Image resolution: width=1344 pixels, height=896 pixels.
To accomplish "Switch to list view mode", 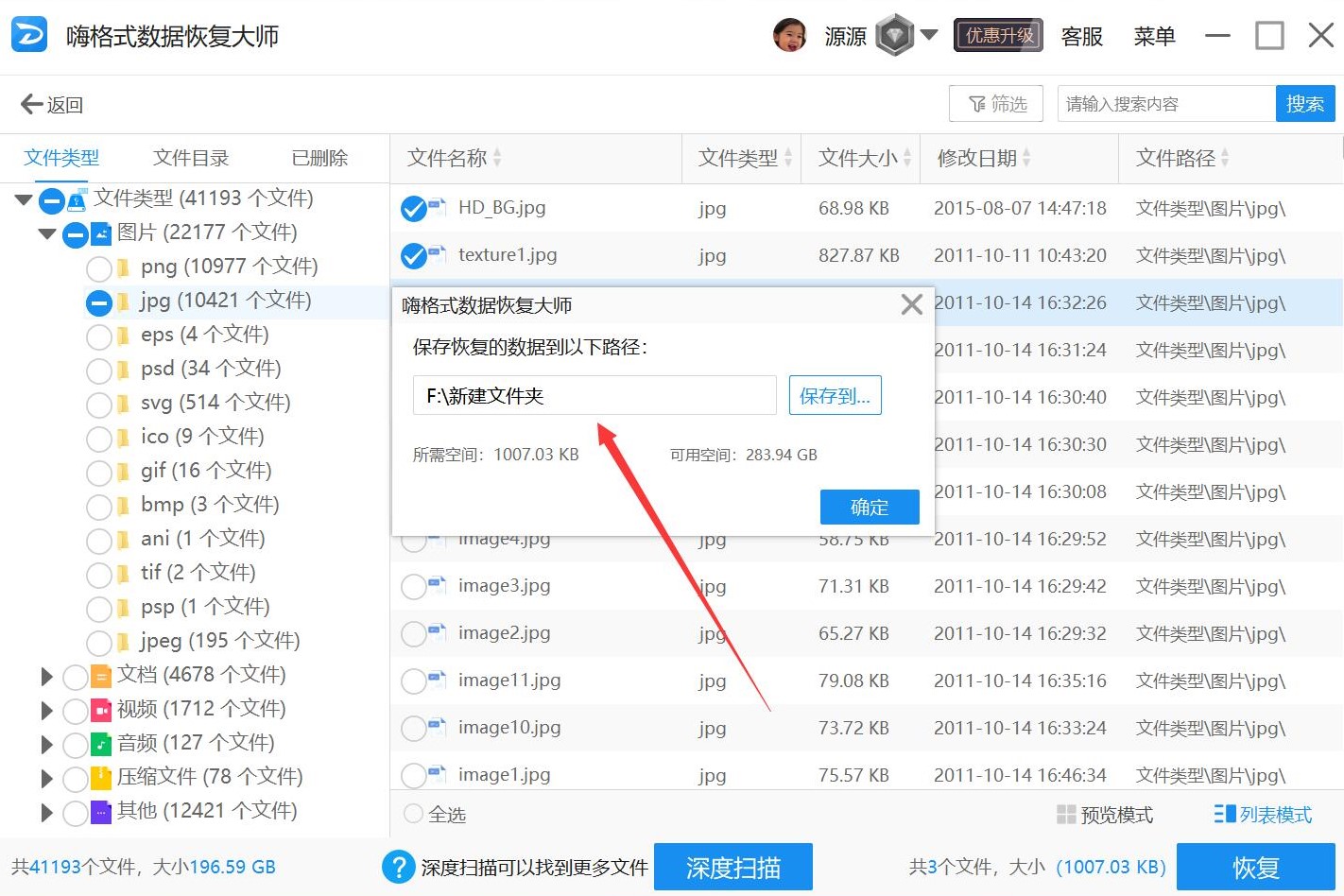I will (1263, 815).
